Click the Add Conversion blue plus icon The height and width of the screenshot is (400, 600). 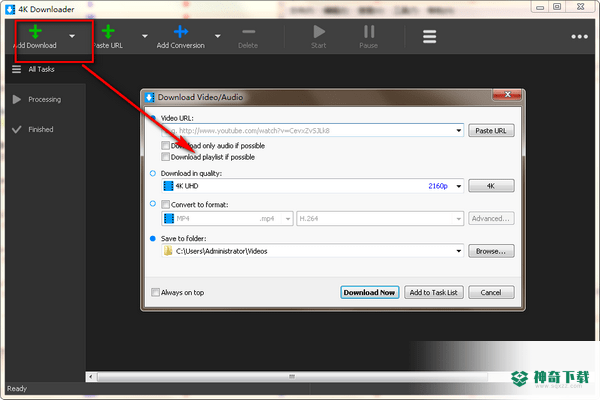pyautogui.click(x=181, y=32)
